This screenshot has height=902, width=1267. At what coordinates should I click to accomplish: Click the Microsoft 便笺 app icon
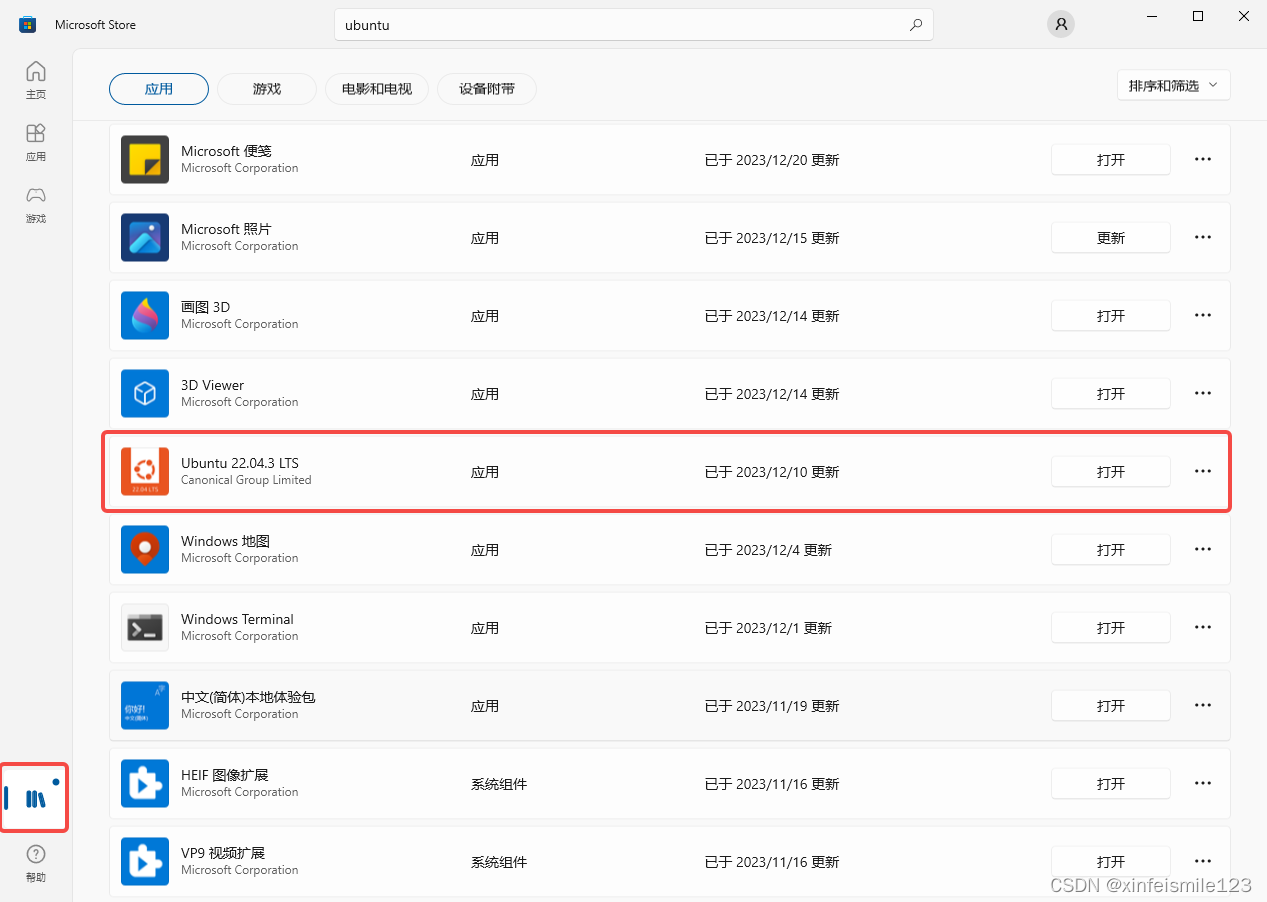pos(145,160)
